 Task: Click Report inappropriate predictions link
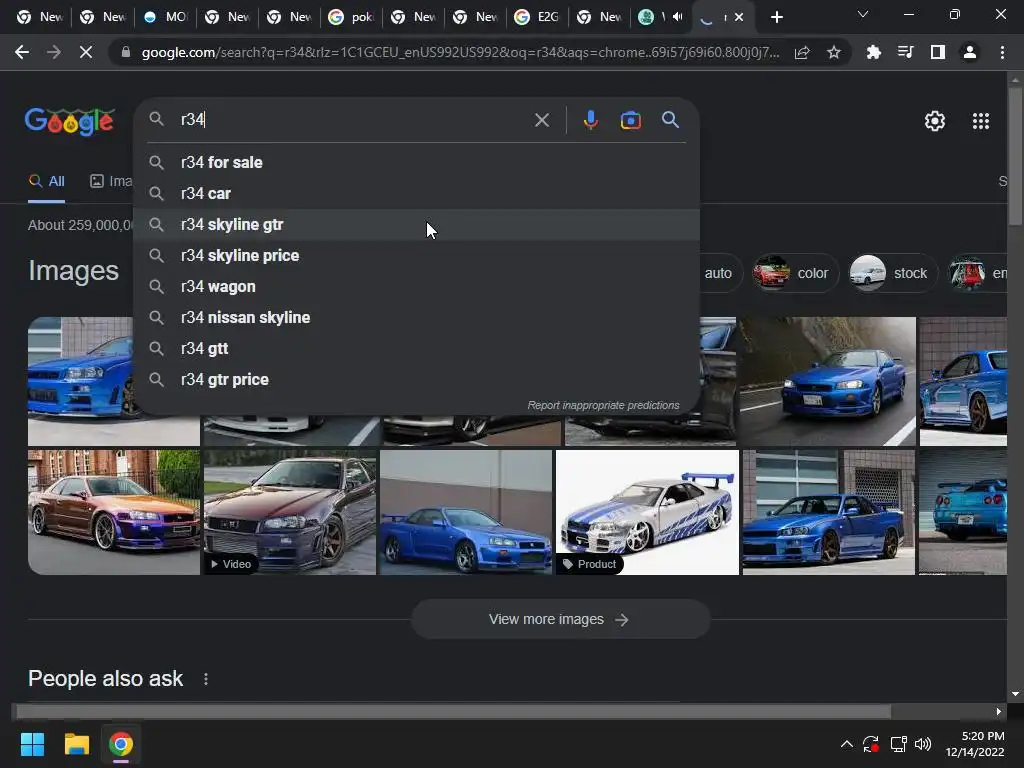coord(603,406)
